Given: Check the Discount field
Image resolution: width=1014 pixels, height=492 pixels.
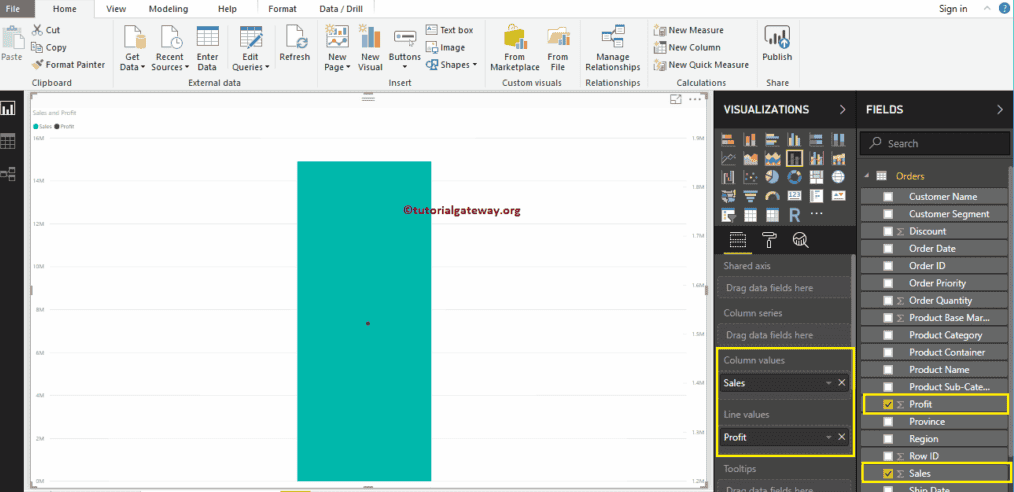Looking at the screenshot, I should point(888,231).
